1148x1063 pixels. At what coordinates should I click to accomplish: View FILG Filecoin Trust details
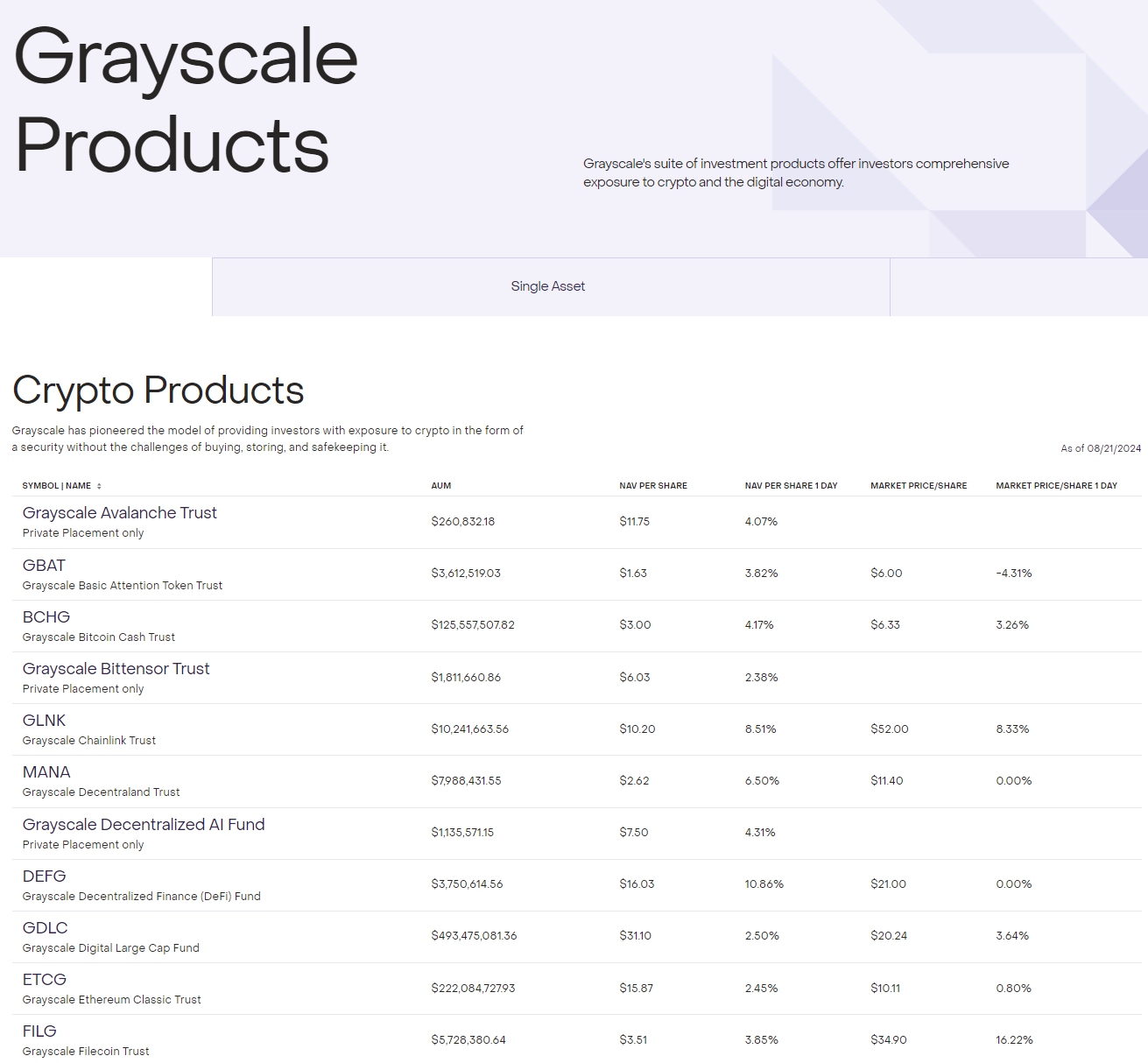pos(39,1031)
